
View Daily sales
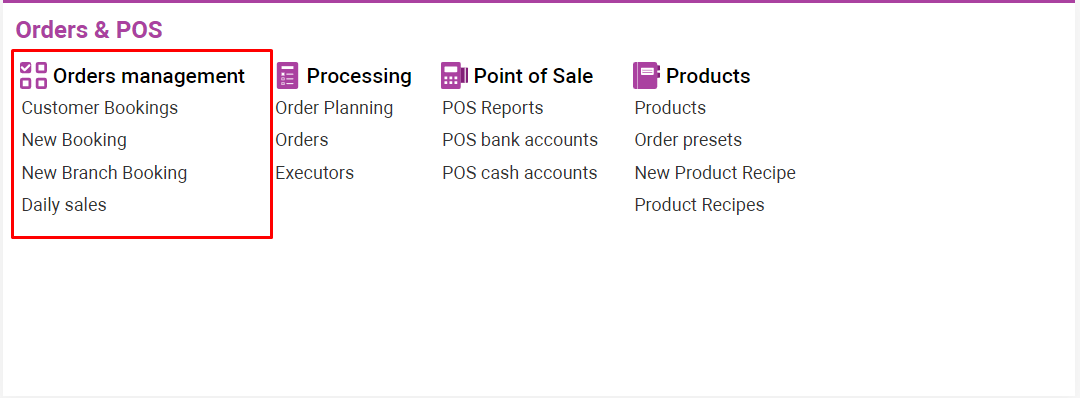point(64,205)
